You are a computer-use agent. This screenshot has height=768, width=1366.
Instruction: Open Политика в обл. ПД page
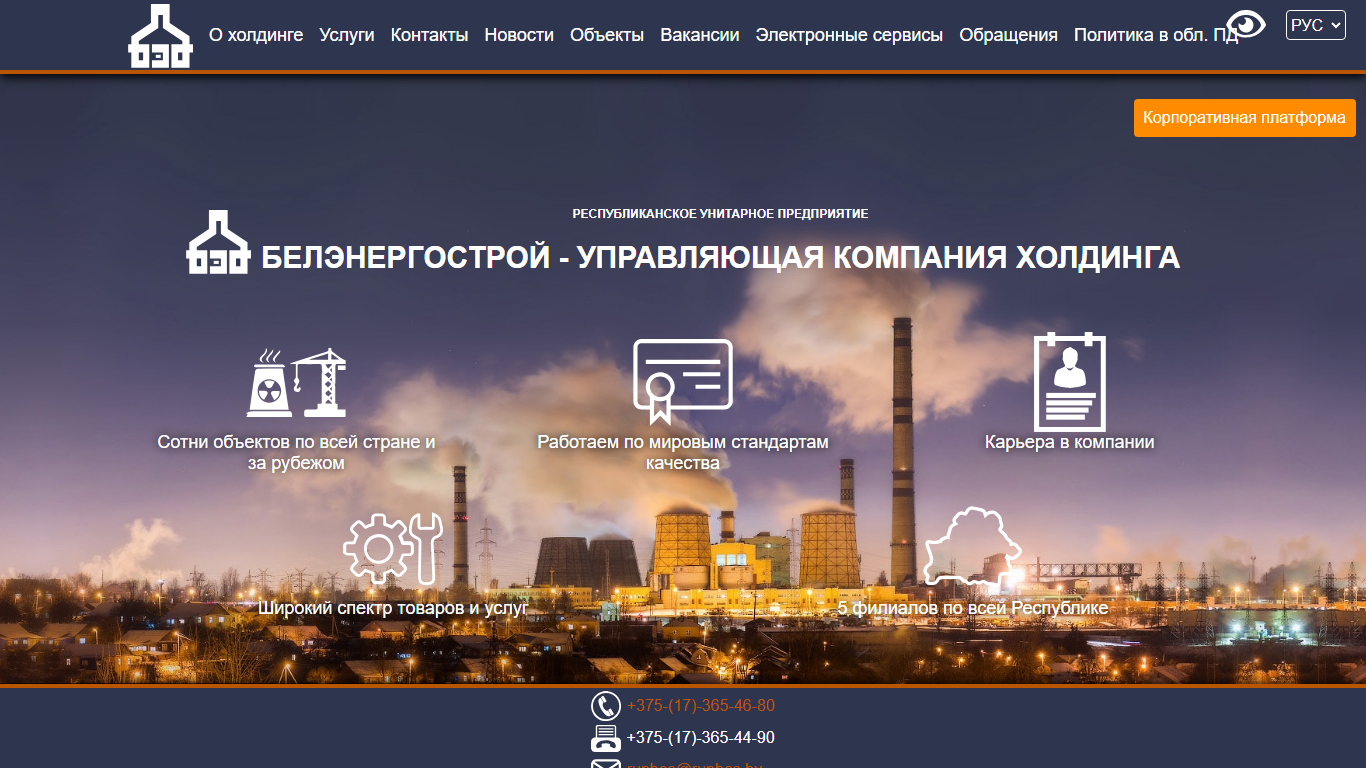point(1156,35)
